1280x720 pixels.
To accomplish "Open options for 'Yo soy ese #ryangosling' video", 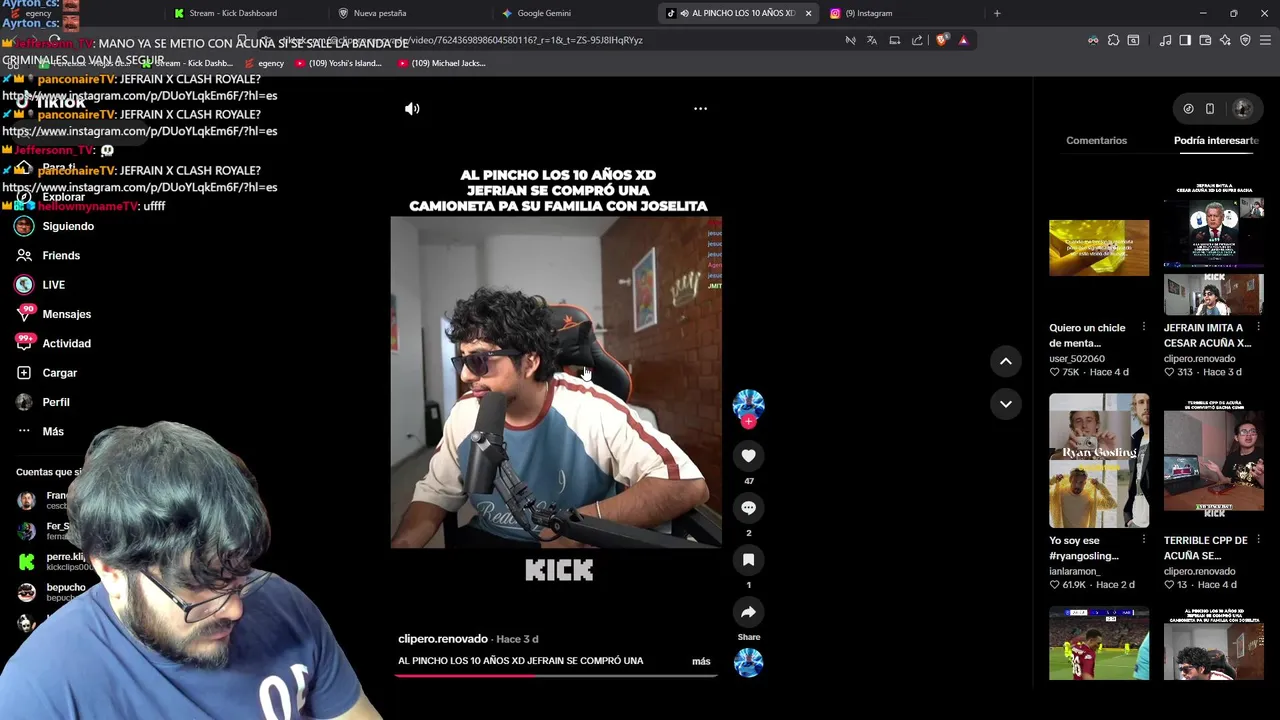I will (1144, 540).
